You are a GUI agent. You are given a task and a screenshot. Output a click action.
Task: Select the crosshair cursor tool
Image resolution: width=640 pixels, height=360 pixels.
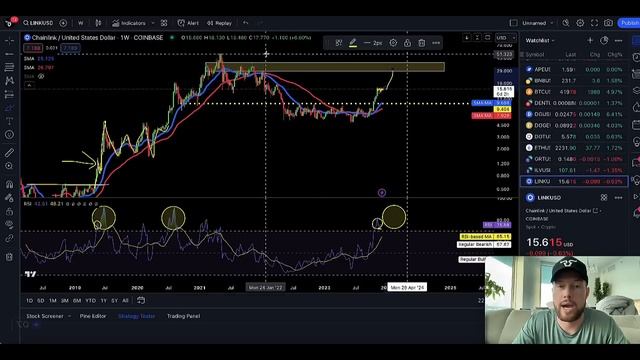pyautogui.click(x=9, y=40)
